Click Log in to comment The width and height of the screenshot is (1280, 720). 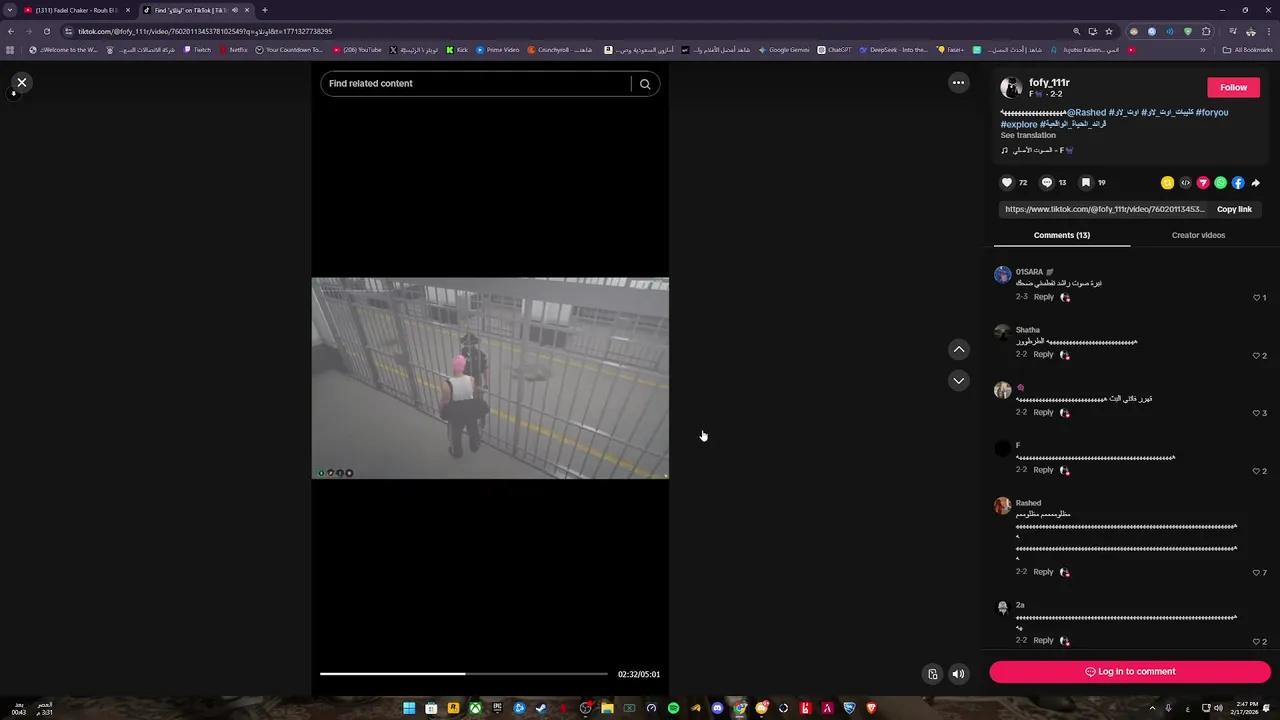1130,672
